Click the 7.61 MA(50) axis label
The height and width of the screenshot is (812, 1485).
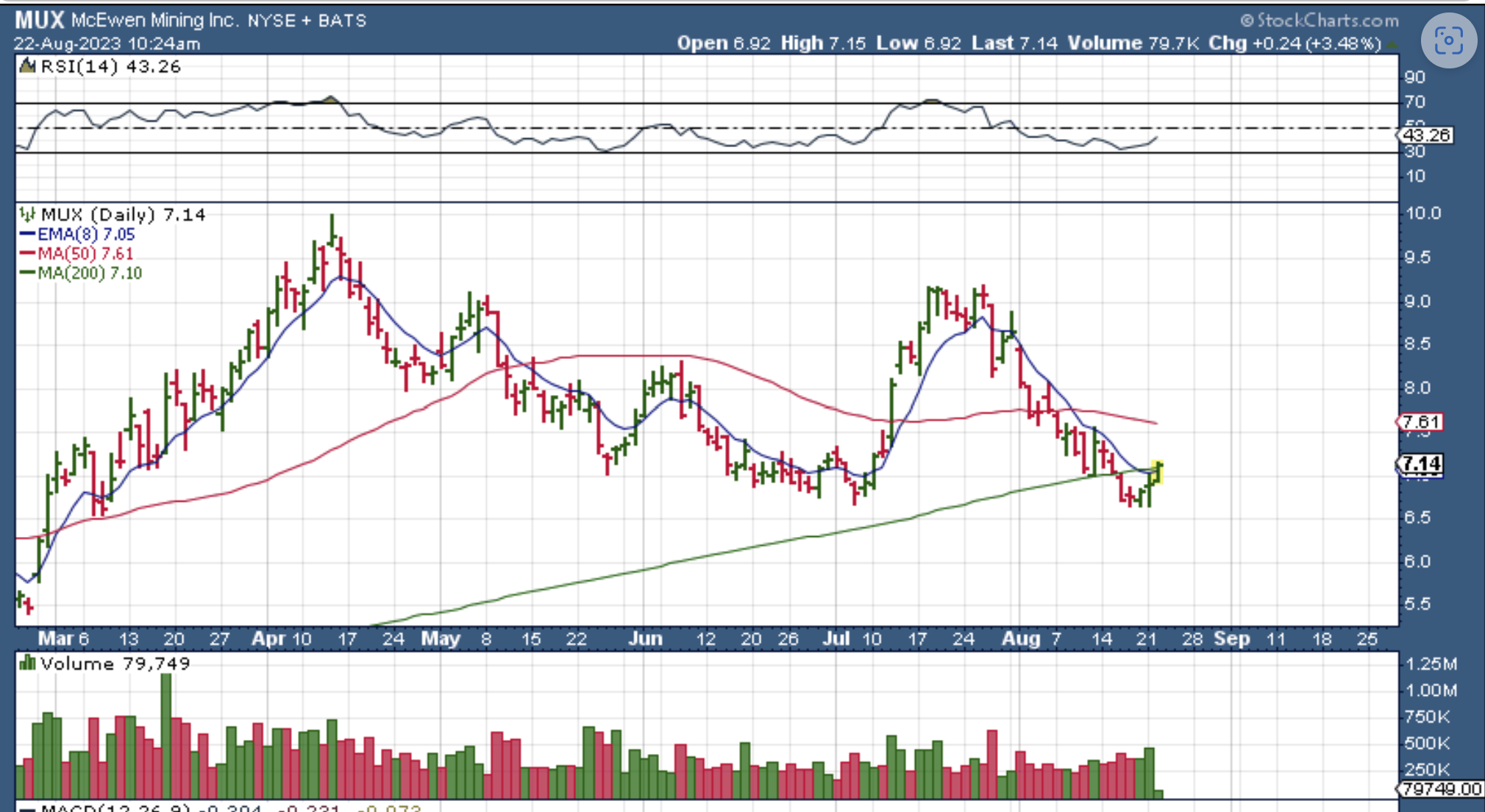[1420, 422]
